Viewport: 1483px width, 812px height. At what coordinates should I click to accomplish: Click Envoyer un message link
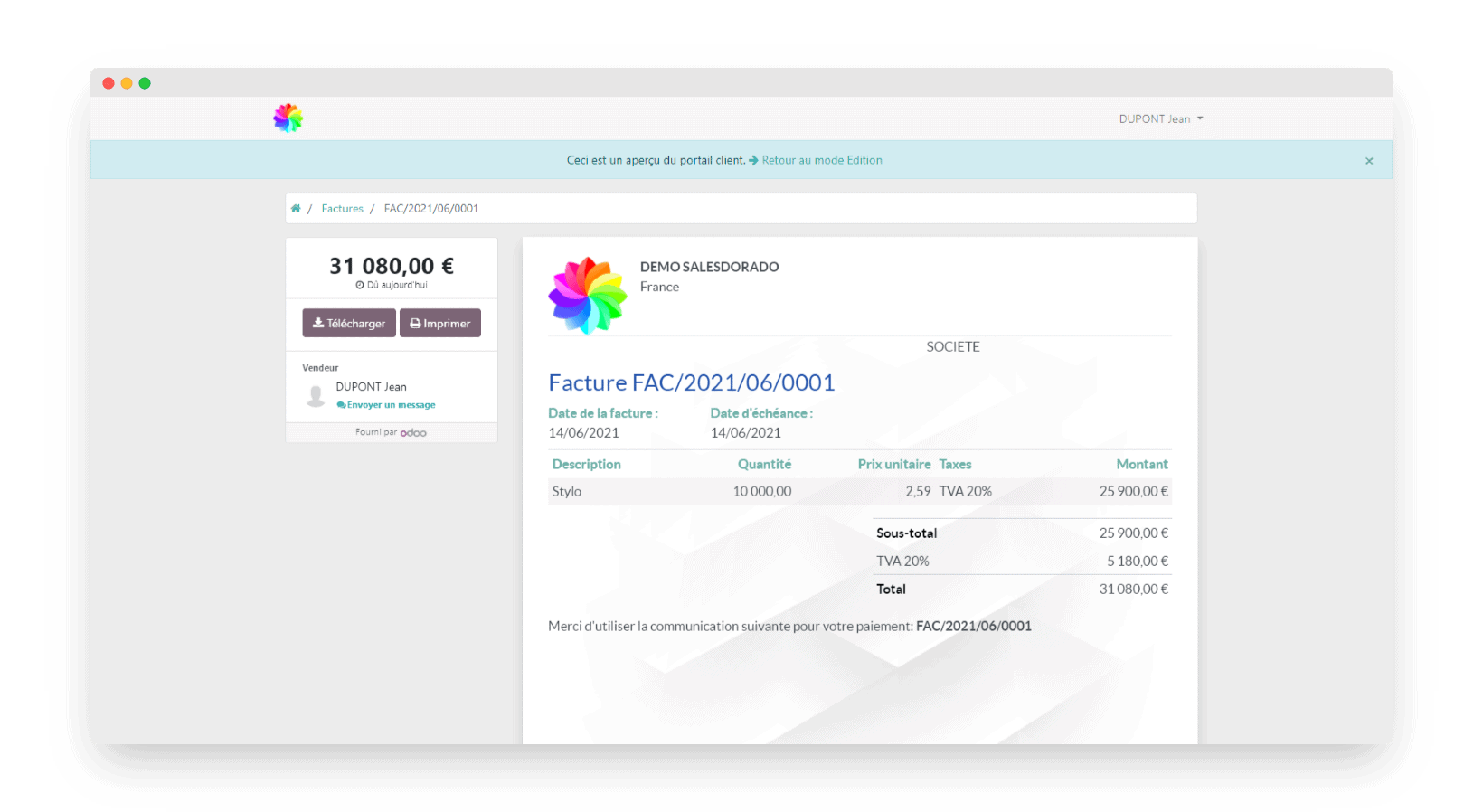pyautogui.click(x=386, y=405)
